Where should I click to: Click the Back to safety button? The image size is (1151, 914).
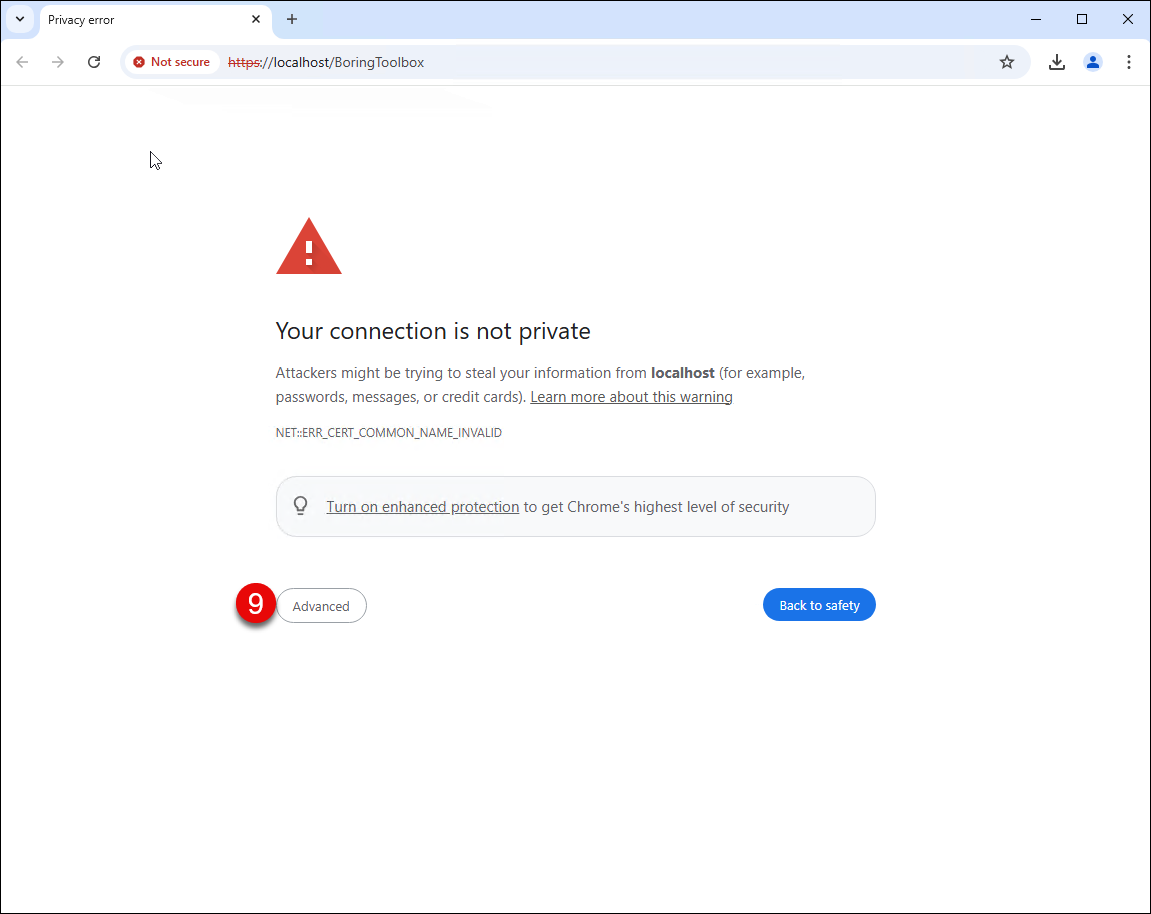coord(819,605)
